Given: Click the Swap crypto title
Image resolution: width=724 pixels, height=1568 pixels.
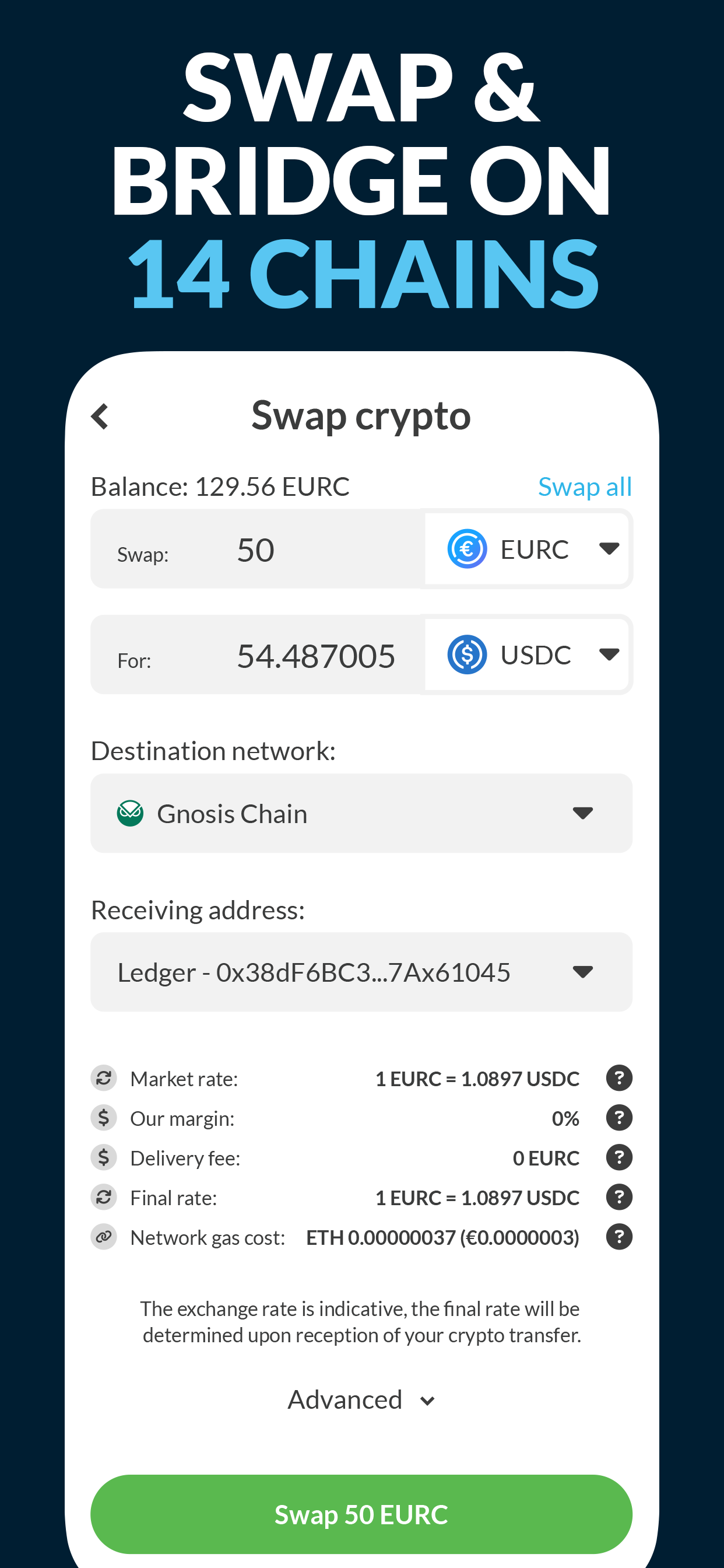Looking at the screenshot, I should point(361,416).
